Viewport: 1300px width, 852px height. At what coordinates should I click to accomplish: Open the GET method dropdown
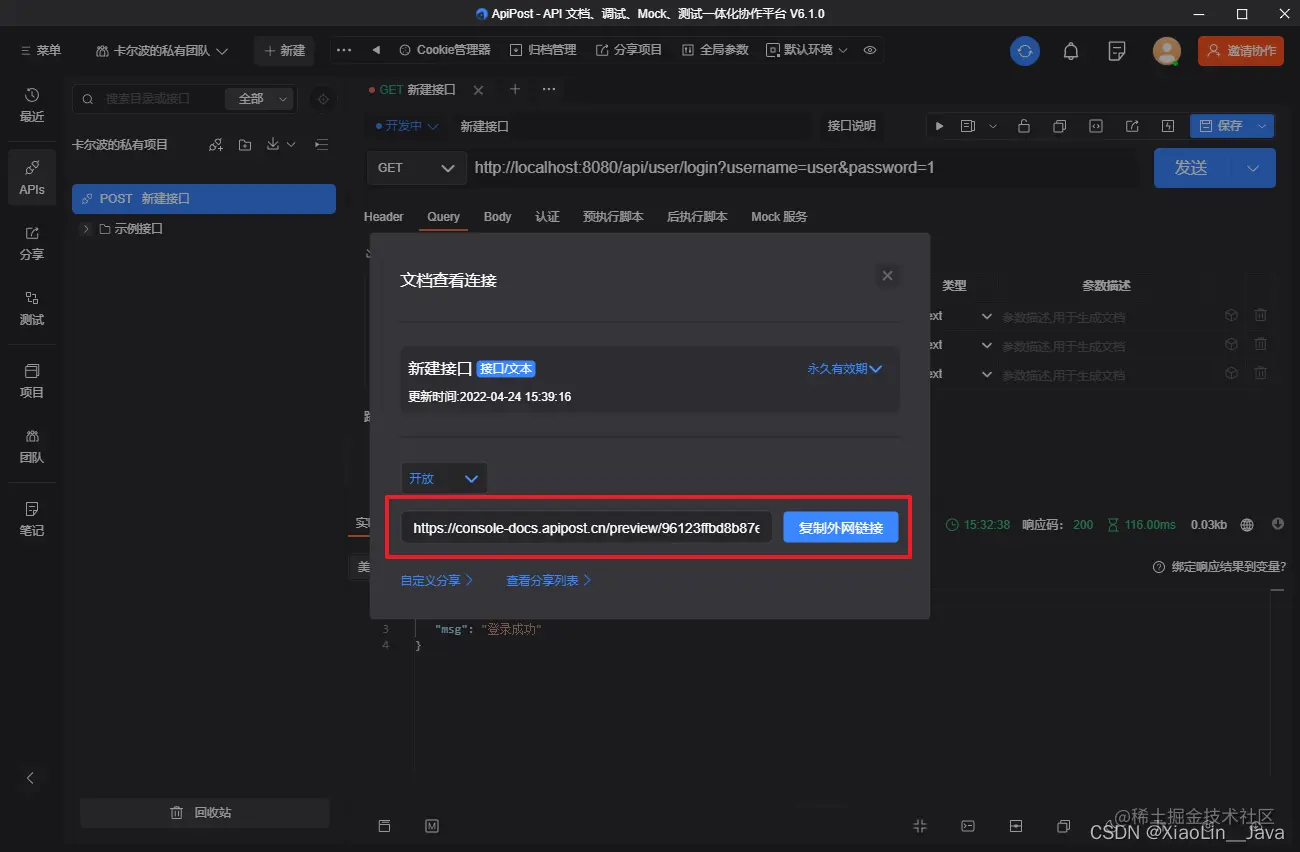(x=417, y=168)
